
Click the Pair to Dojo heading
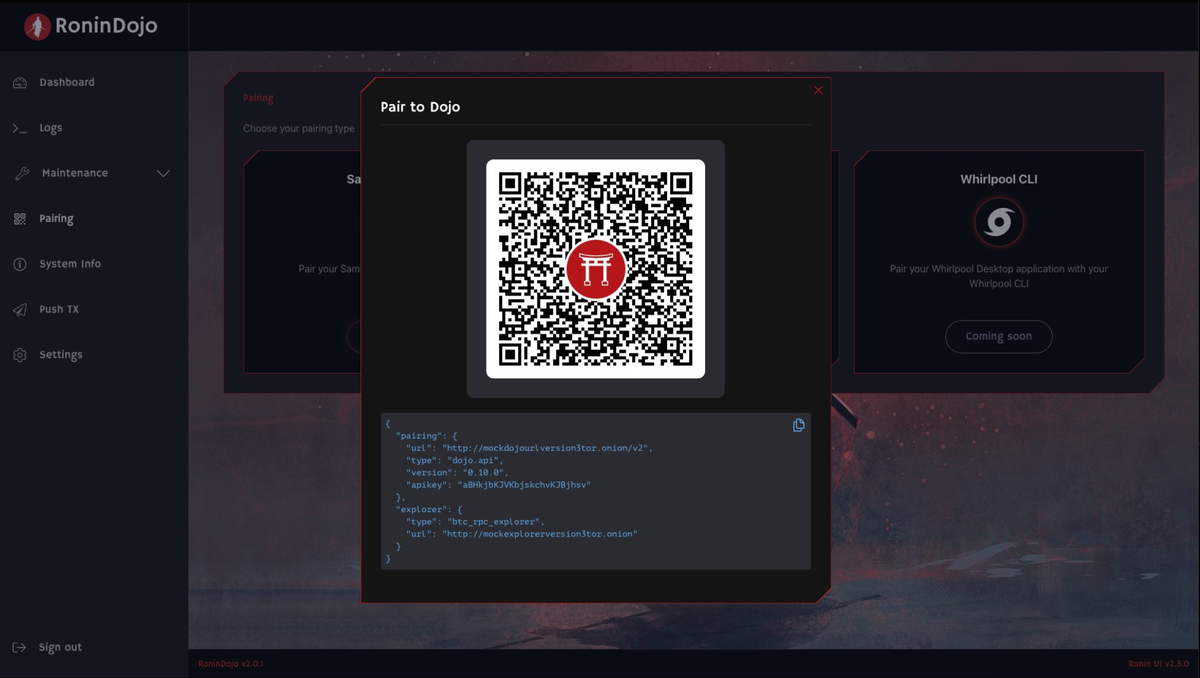(x=420, y=107)
